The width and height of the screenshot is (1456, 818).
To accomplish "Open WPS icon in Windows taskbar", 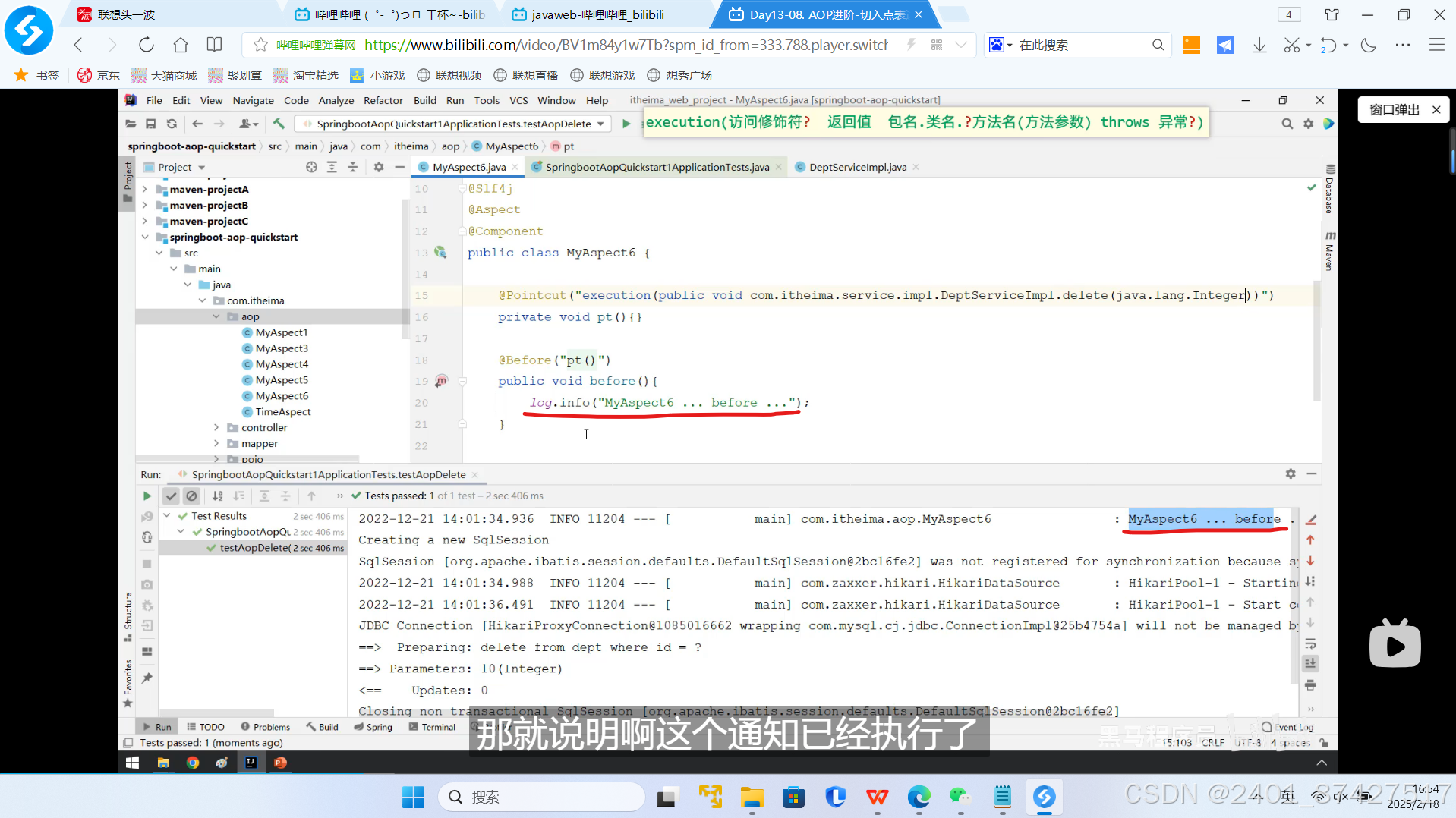I will click(878, 797).
